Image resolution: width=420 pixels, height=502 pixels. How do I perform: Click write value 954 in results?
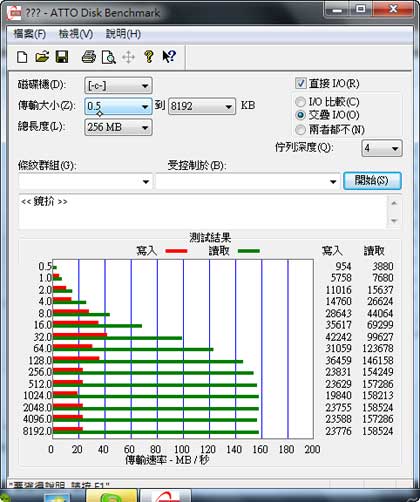343,266
